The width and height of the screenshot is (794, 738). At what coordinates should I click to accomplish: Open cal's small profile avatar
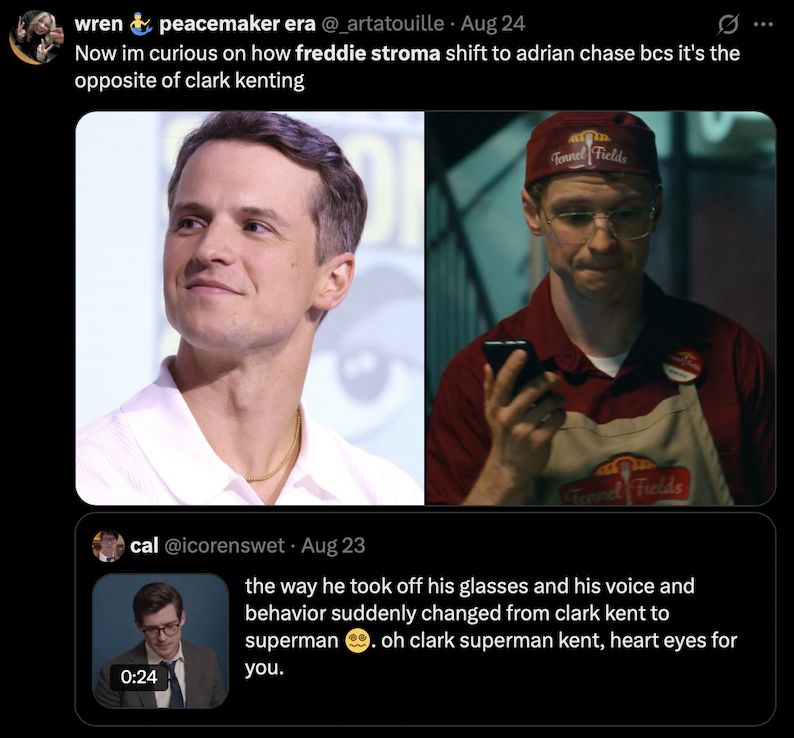tap(108, 546)
